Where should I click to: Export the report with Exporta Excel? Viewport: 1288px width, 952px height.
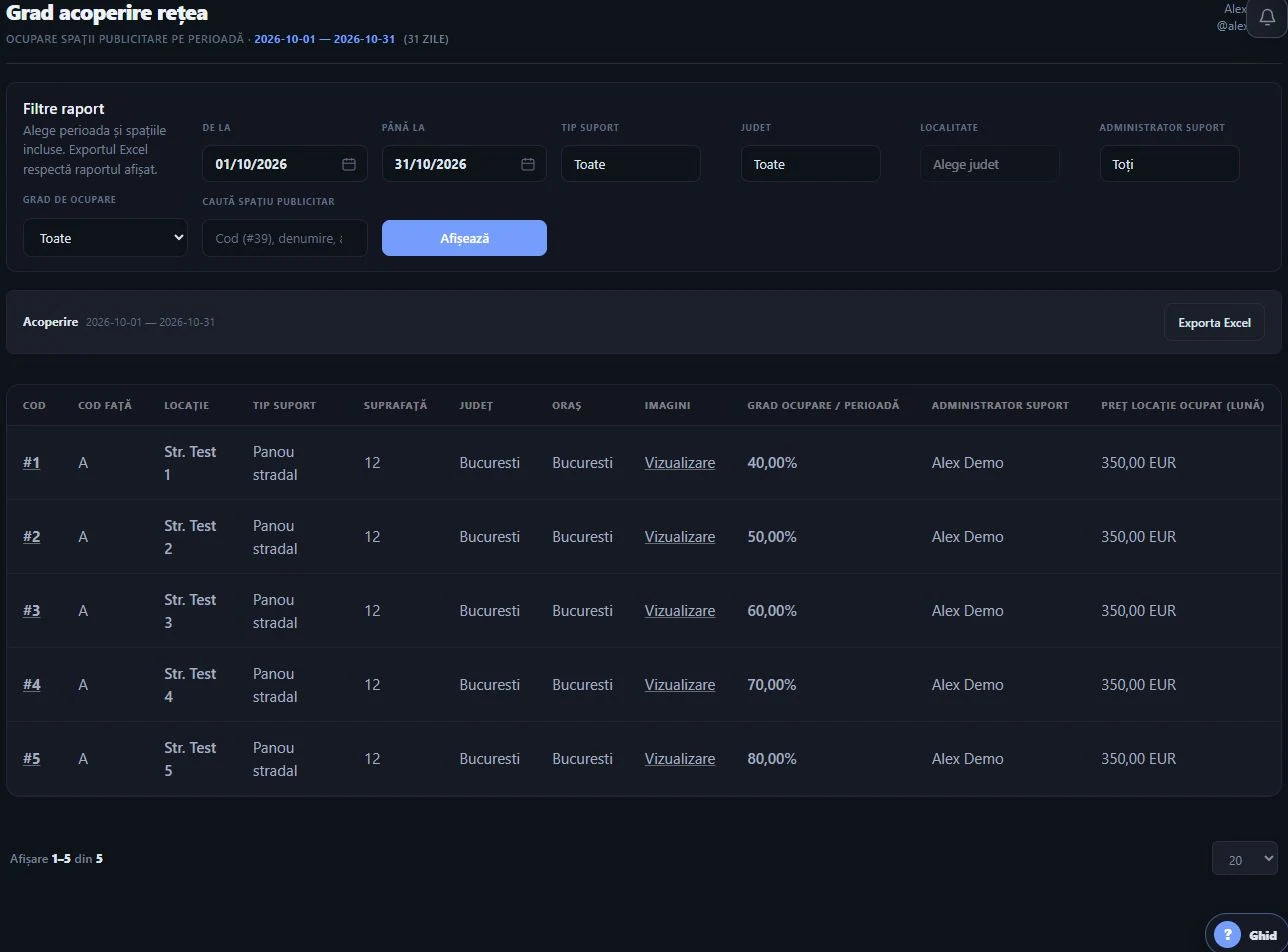[1214, 322]
